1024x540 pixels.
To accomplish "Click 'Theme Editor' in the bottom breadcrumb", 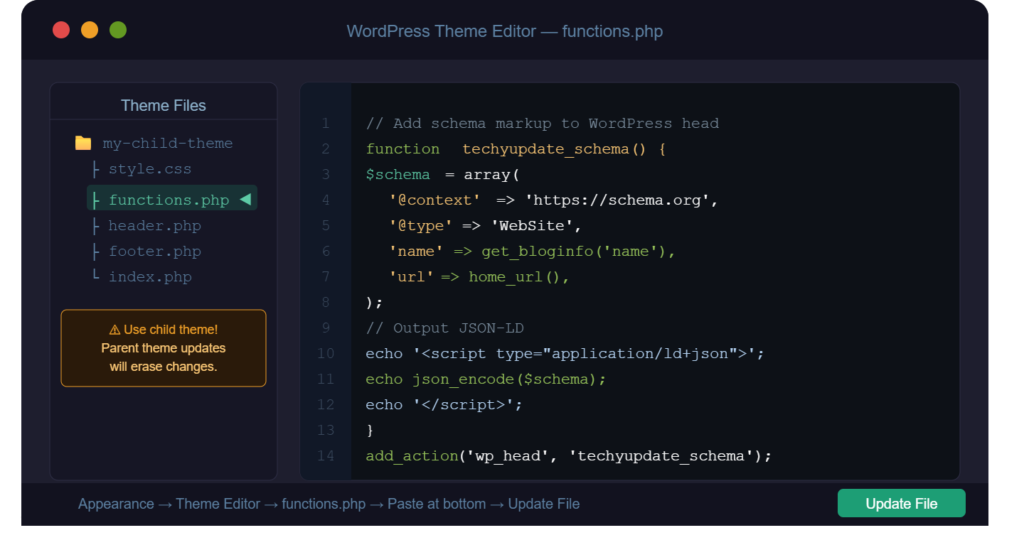I will pyautogui.click(x=217, y=504).
